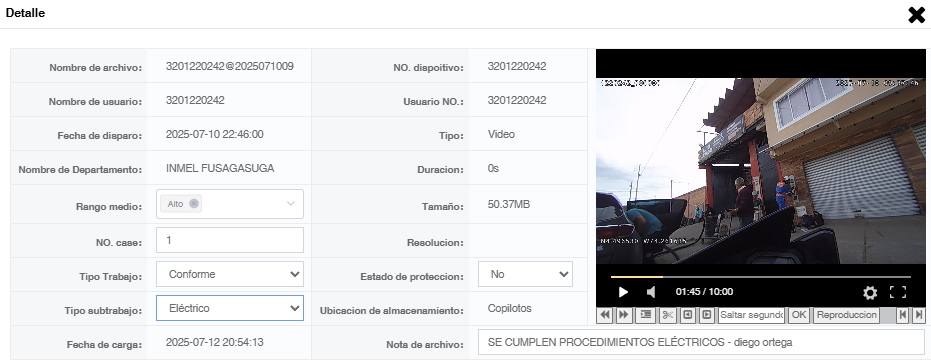Seek on the video progress bar
The width and height of the screenshot is (931, 362).
tap(761, 277)
